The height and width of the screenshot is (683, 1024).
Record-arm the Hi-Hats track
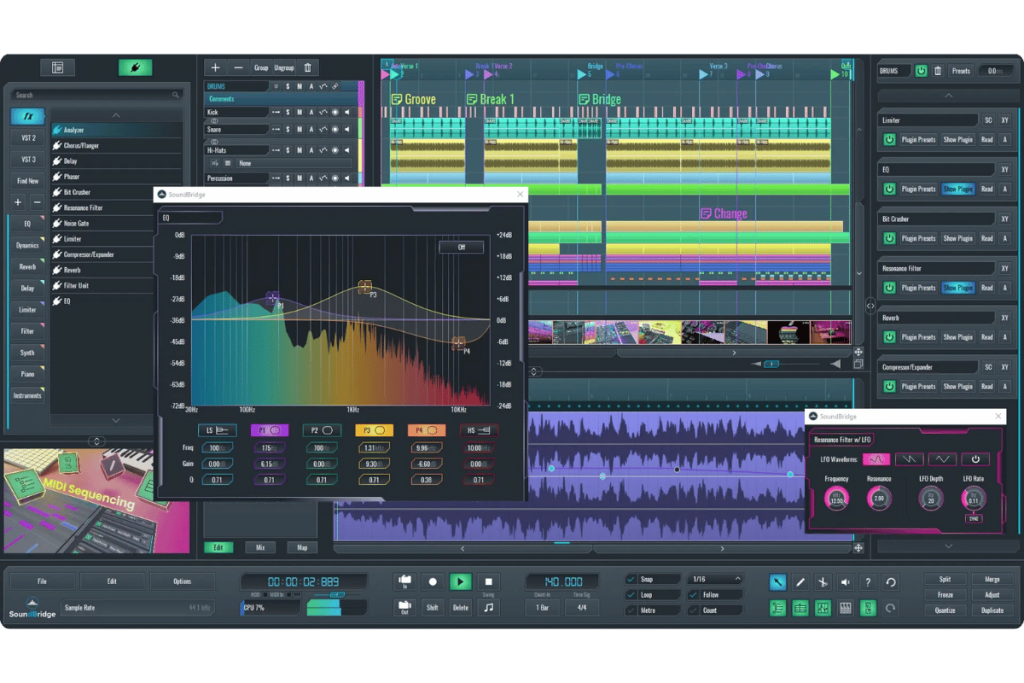(x=335, y=150)
